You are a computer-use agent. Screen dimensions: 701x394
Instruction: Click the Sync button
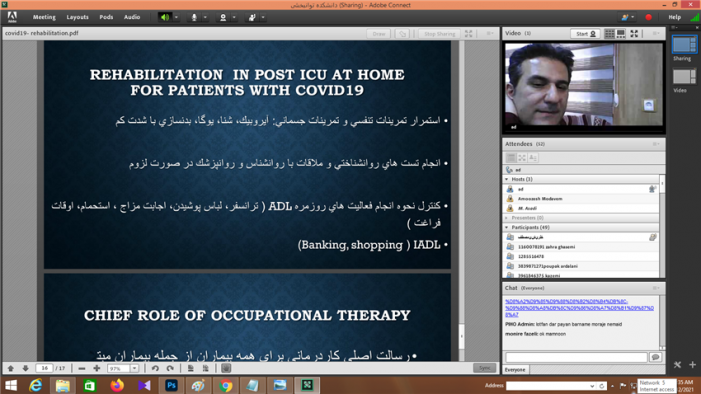(x=485, y=368)
